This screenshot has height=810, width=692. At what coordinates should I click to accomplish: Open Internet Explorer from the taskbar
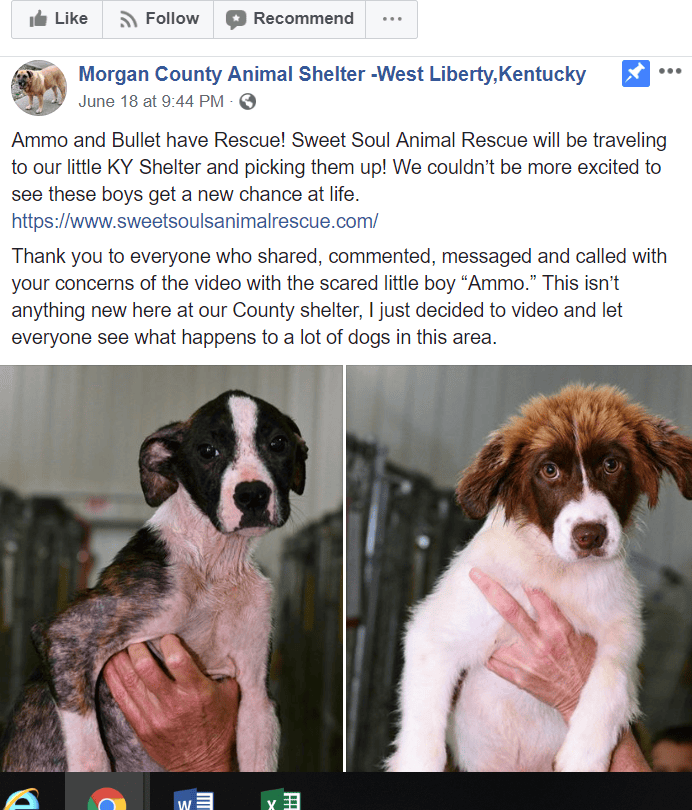(21, 798)
